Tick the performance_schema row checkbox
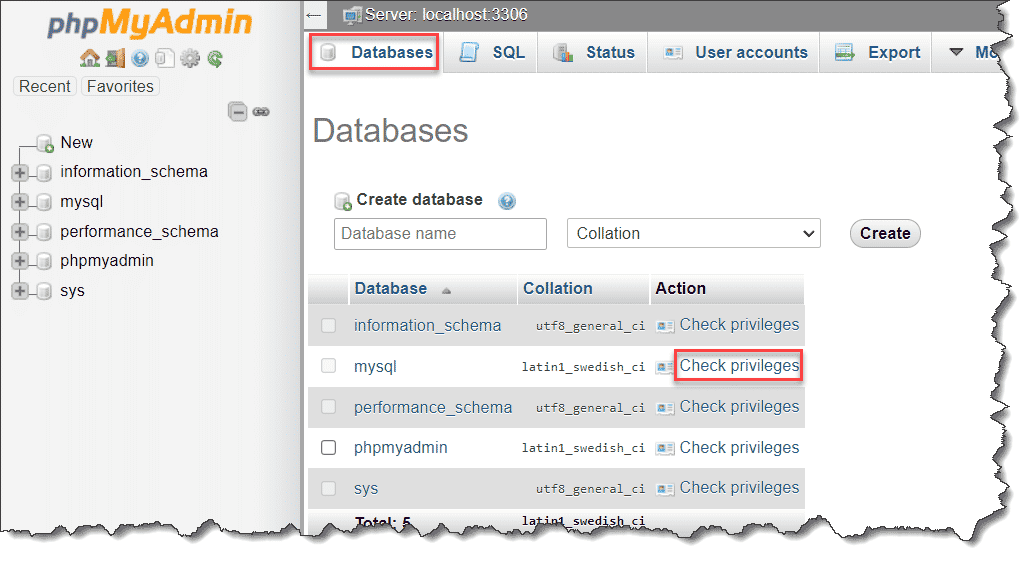 coord(328,407)
